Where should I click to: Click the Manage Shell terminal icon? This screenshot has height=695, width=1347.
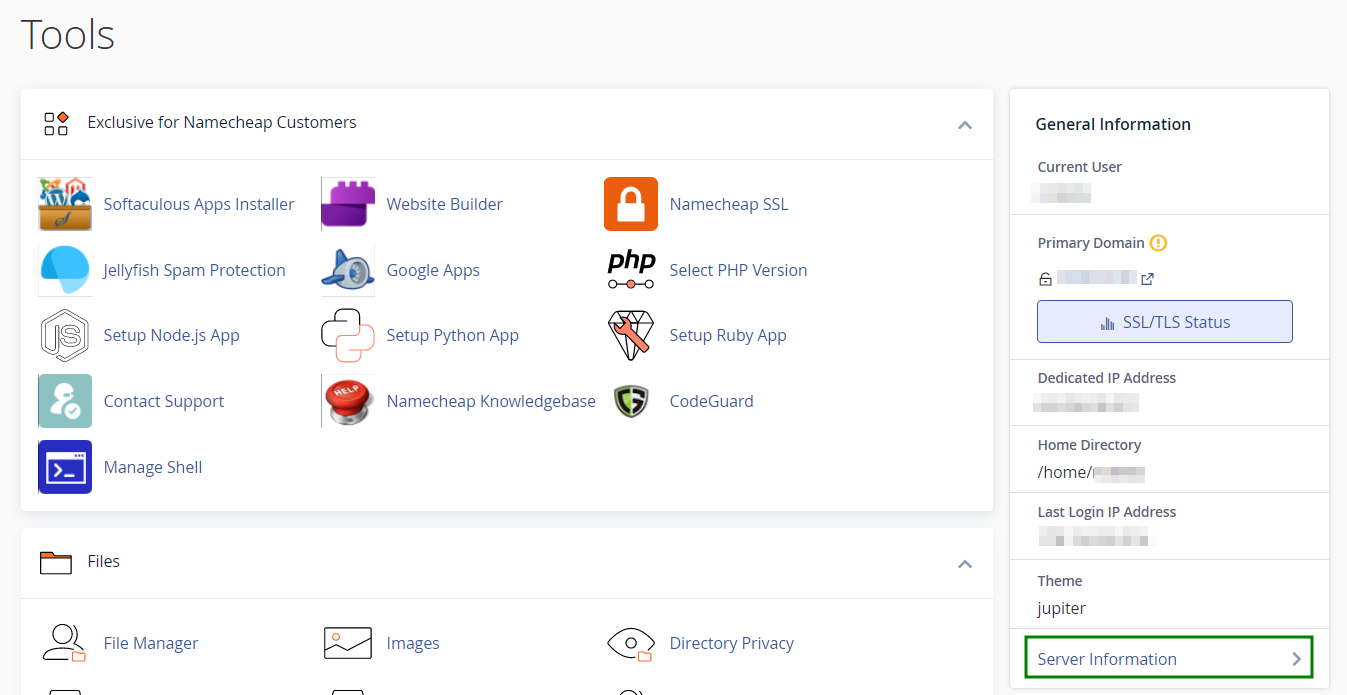coord(65,467)
